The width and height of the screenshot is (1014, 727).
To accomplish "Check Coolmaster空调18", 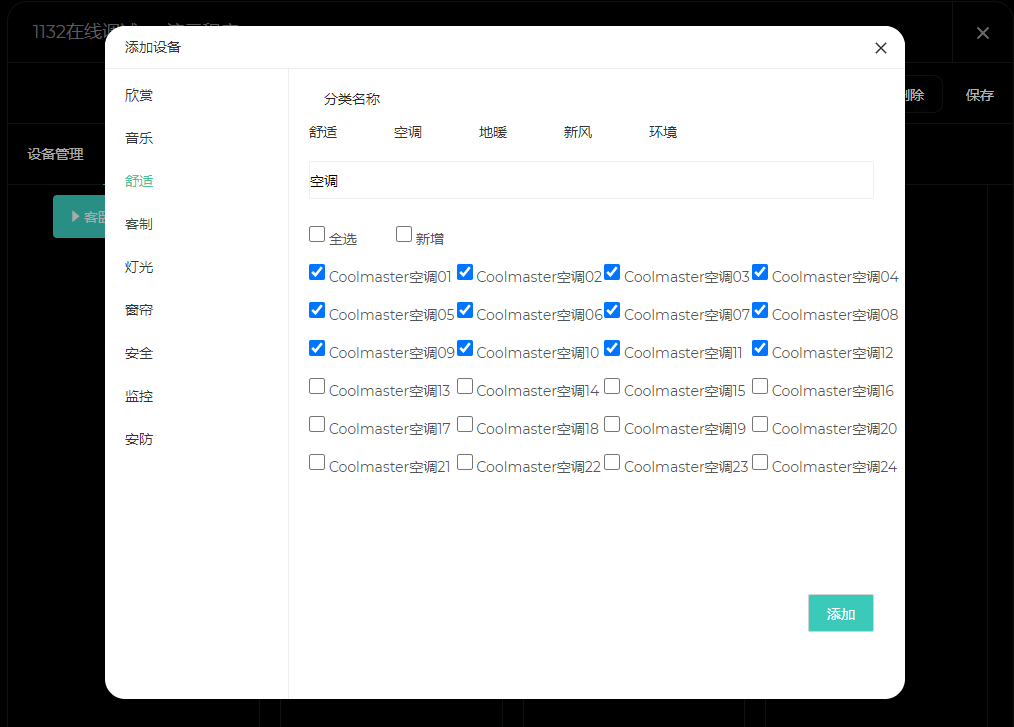I will point(465,424).
